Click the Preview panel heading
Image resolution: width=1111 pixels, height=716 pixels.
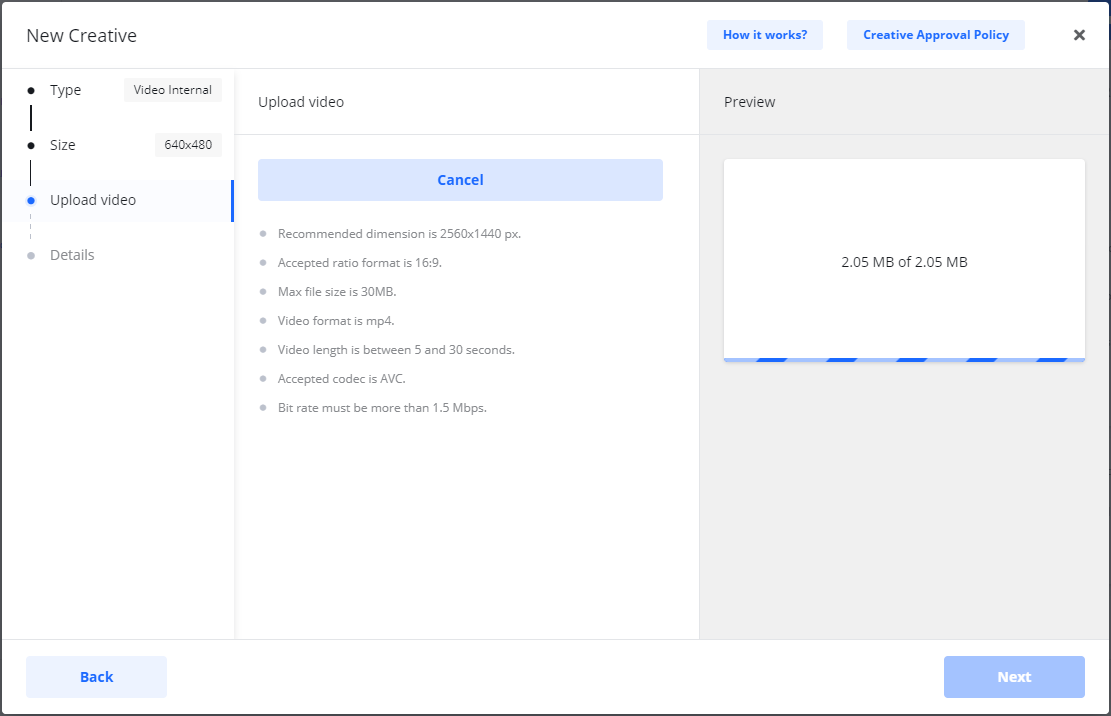coord(749,102)
